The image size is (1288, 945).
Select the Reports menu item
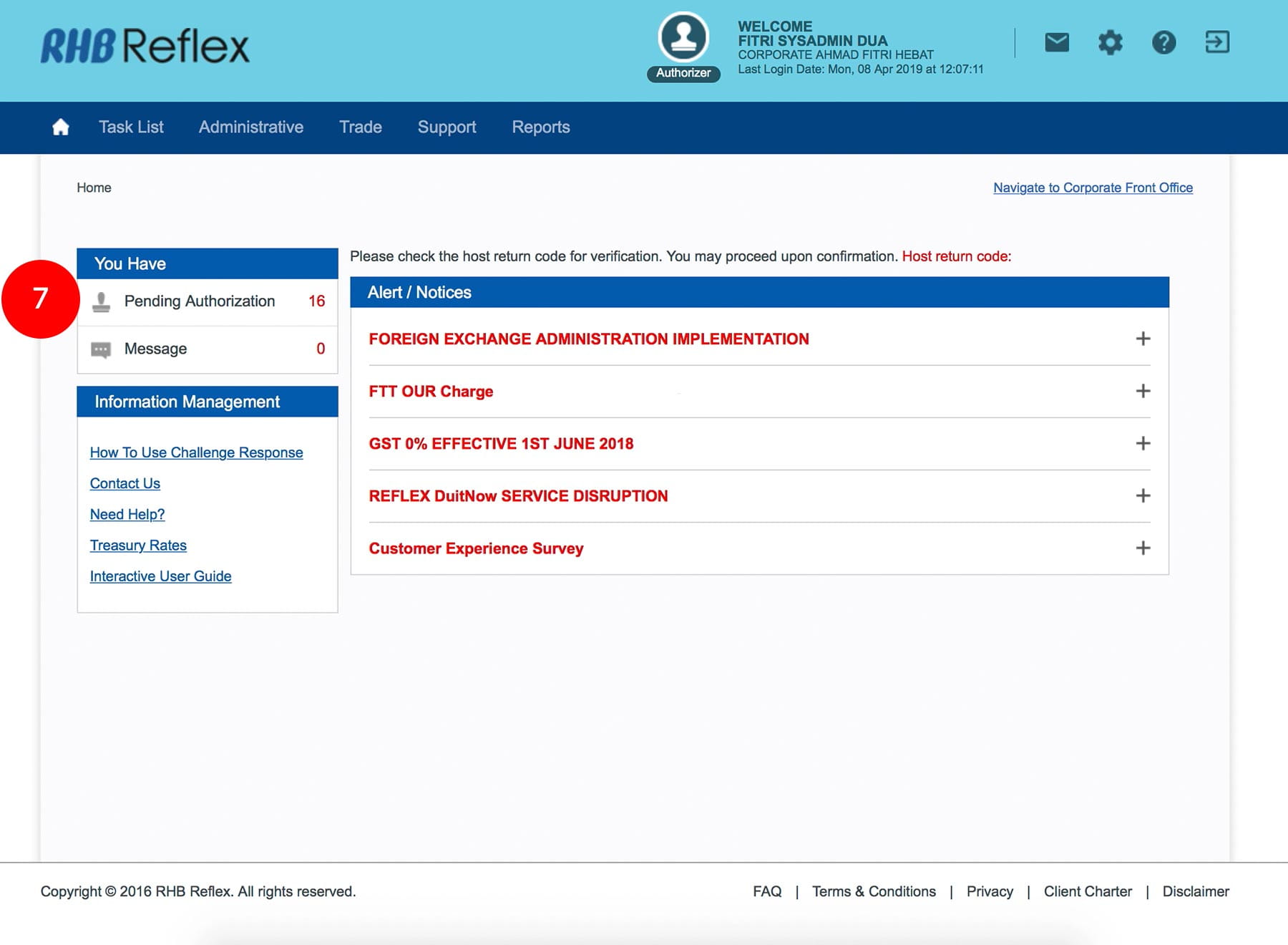[541, 127]
